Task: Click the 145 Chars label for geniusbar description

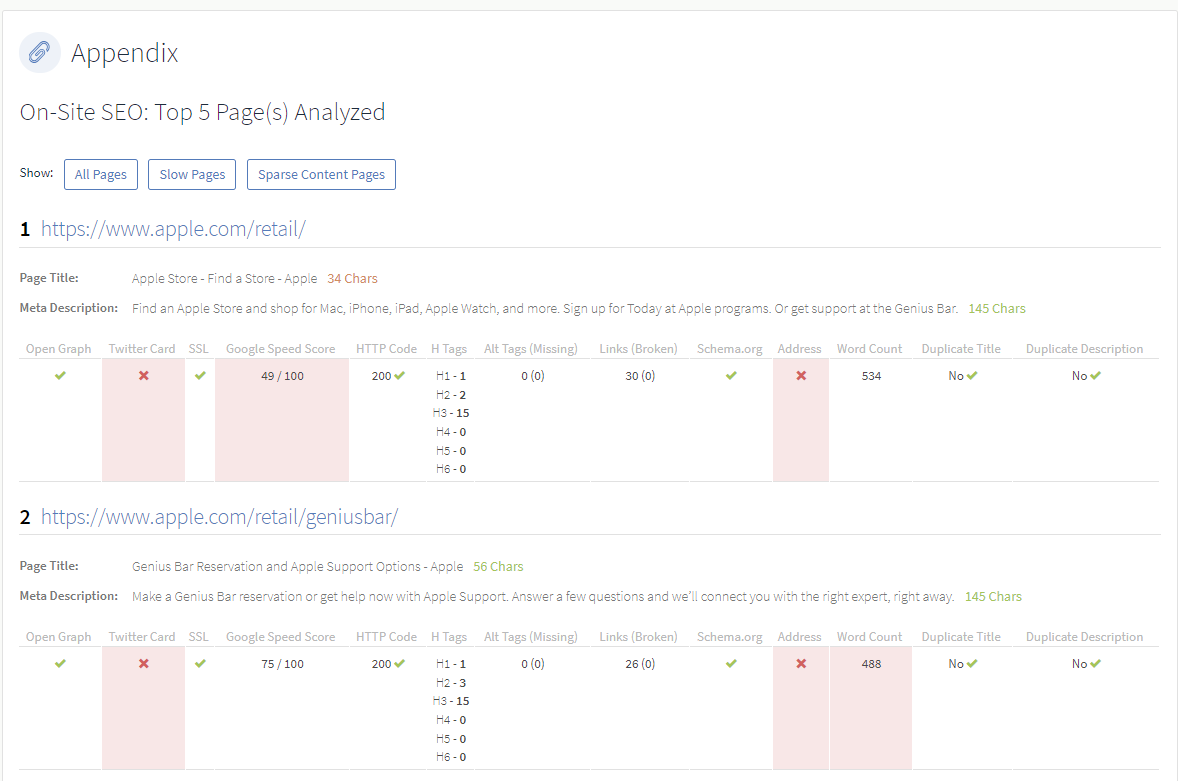Action: (x=993, y=597)
